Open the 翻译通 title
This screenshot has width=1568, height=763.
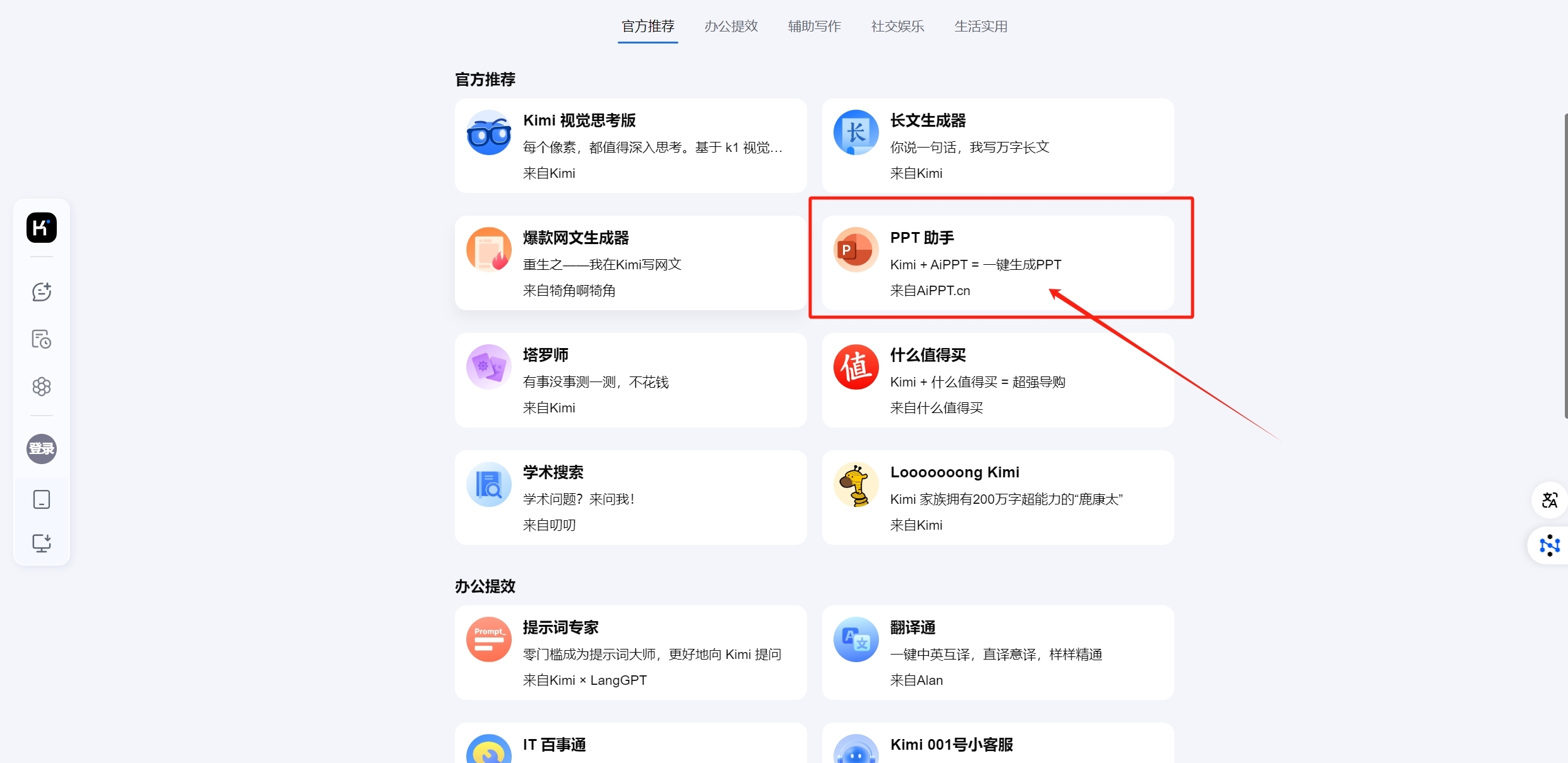(913, 627)
